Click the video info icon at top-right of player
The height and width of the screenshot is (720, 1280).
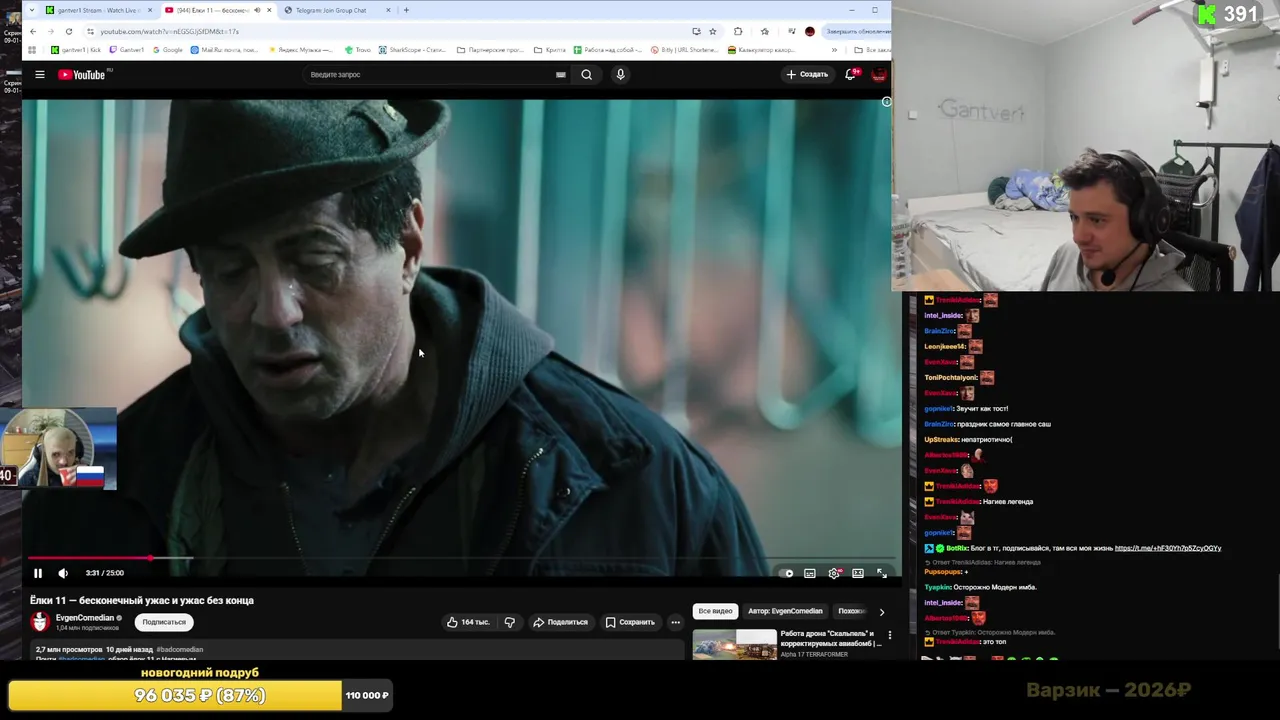click(x=886, y=101)
